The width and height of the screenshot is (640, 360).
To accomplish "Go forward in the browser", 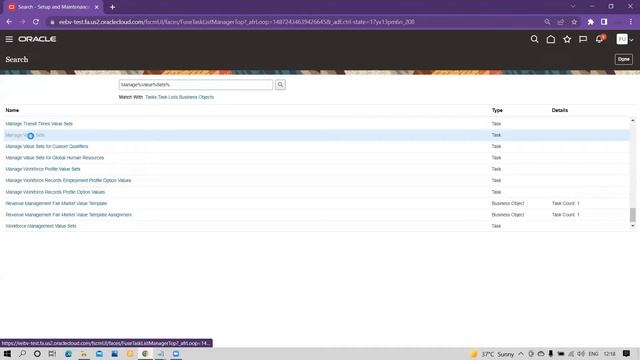I will 22,22.
